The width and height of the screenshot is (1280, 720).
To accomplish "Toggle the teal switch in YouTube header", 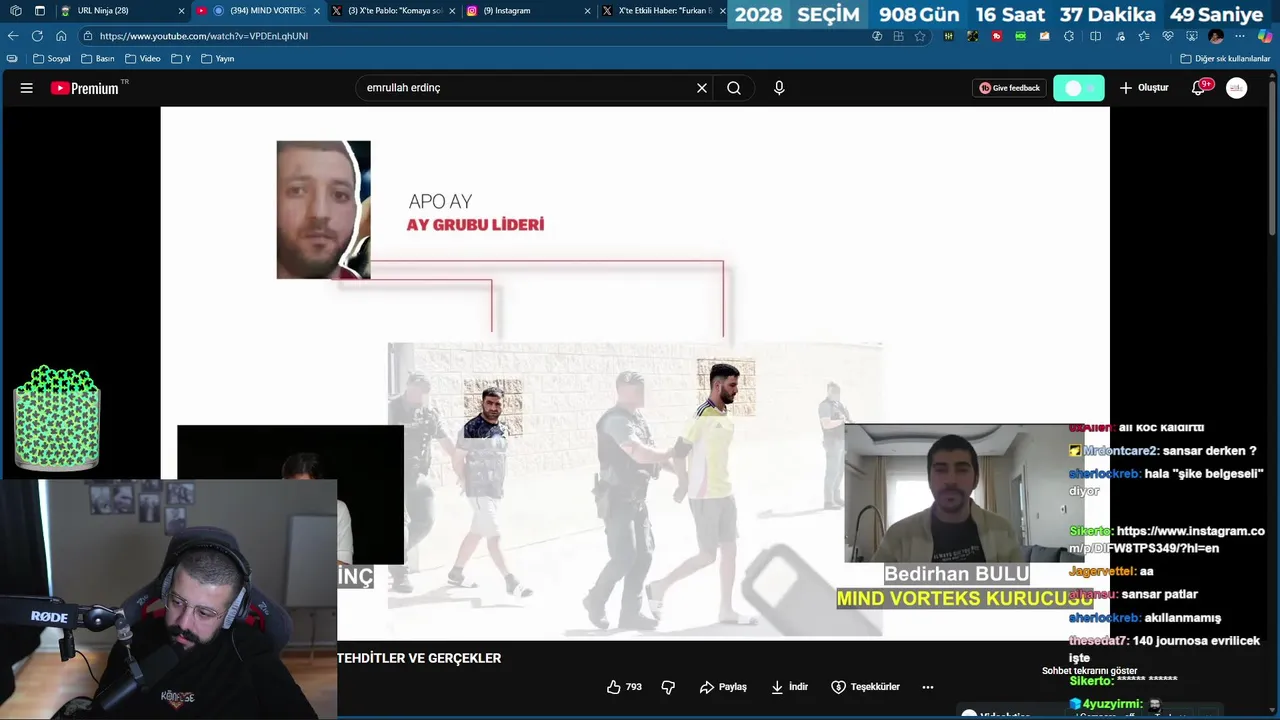I will [1079, 88].
